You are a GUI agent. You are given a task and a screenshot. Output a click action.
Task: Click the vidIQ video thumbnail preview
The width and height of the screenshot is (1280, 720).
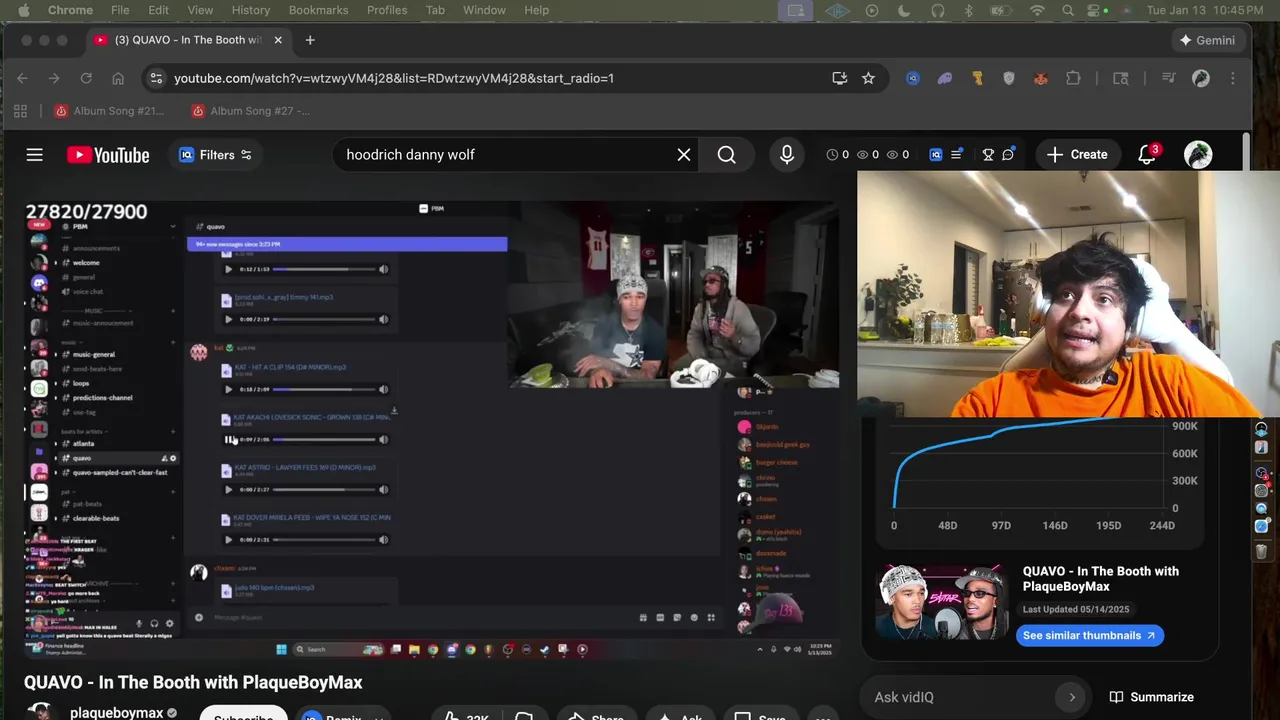(x=941, y=603)
